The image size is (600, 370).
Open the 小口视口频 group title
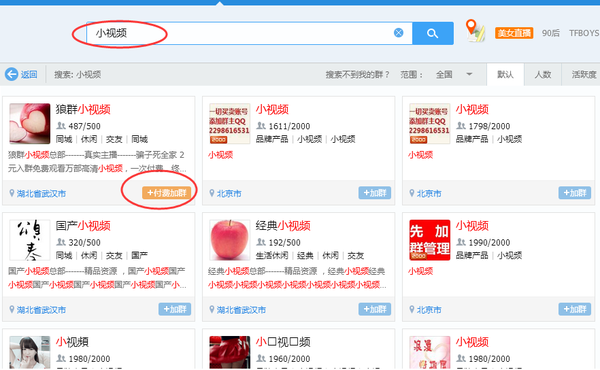point(283,342)
